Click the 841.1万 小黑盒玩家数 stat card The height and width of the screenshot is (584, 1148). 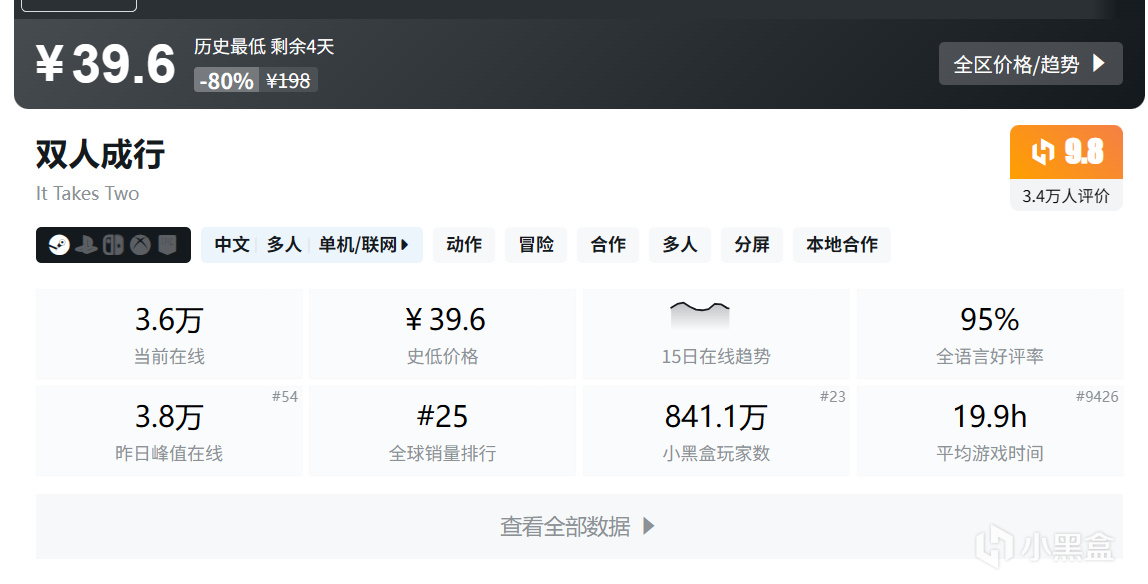point(716,431)
